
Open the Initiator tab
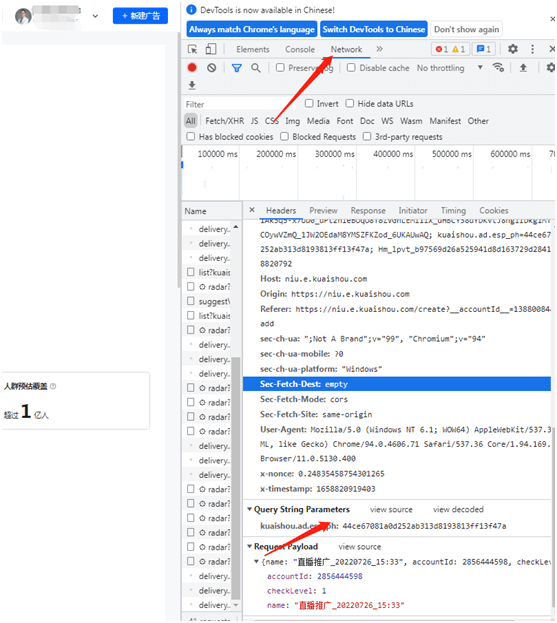413,211
